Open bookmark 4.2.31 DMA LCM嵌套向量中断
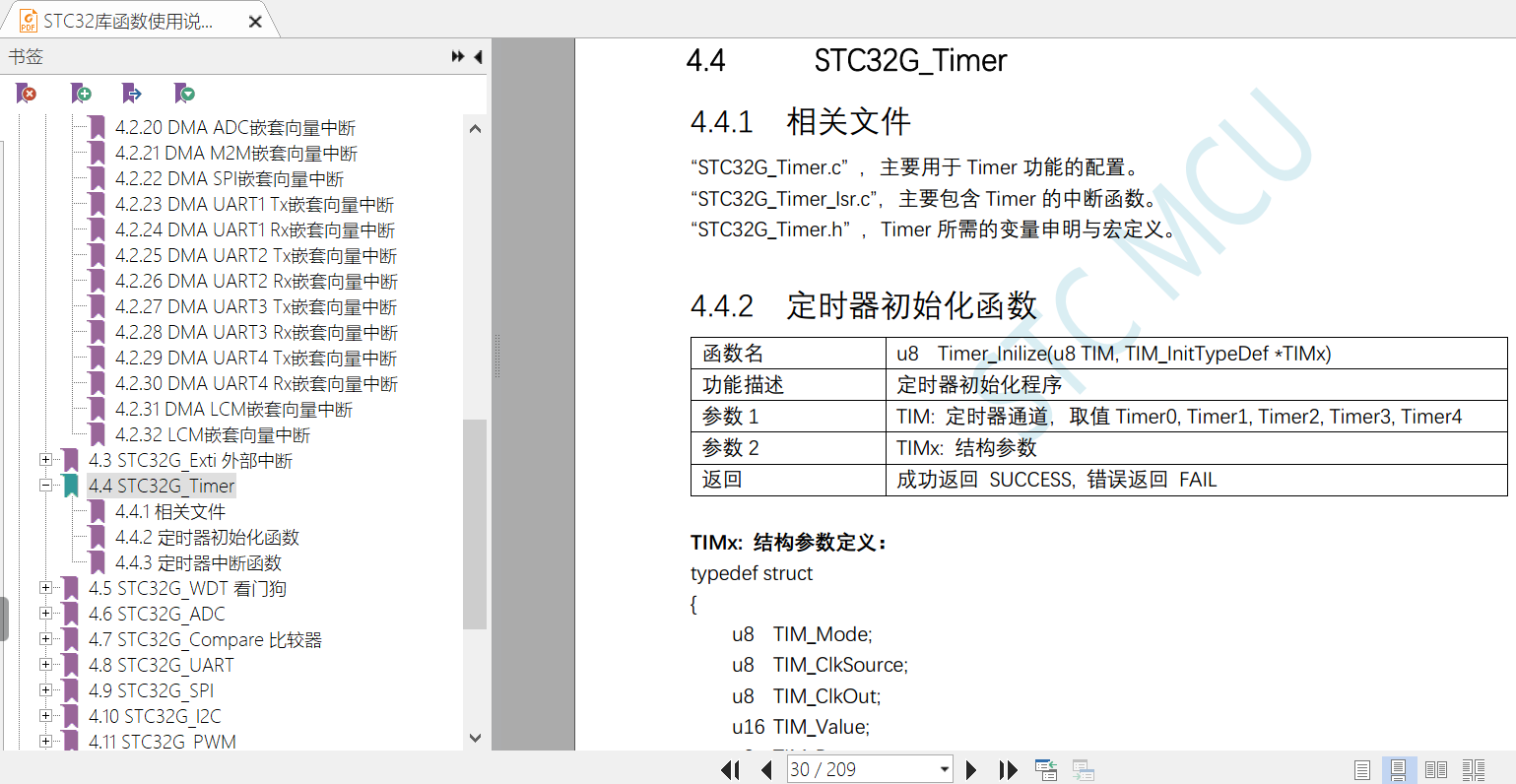 234,409
